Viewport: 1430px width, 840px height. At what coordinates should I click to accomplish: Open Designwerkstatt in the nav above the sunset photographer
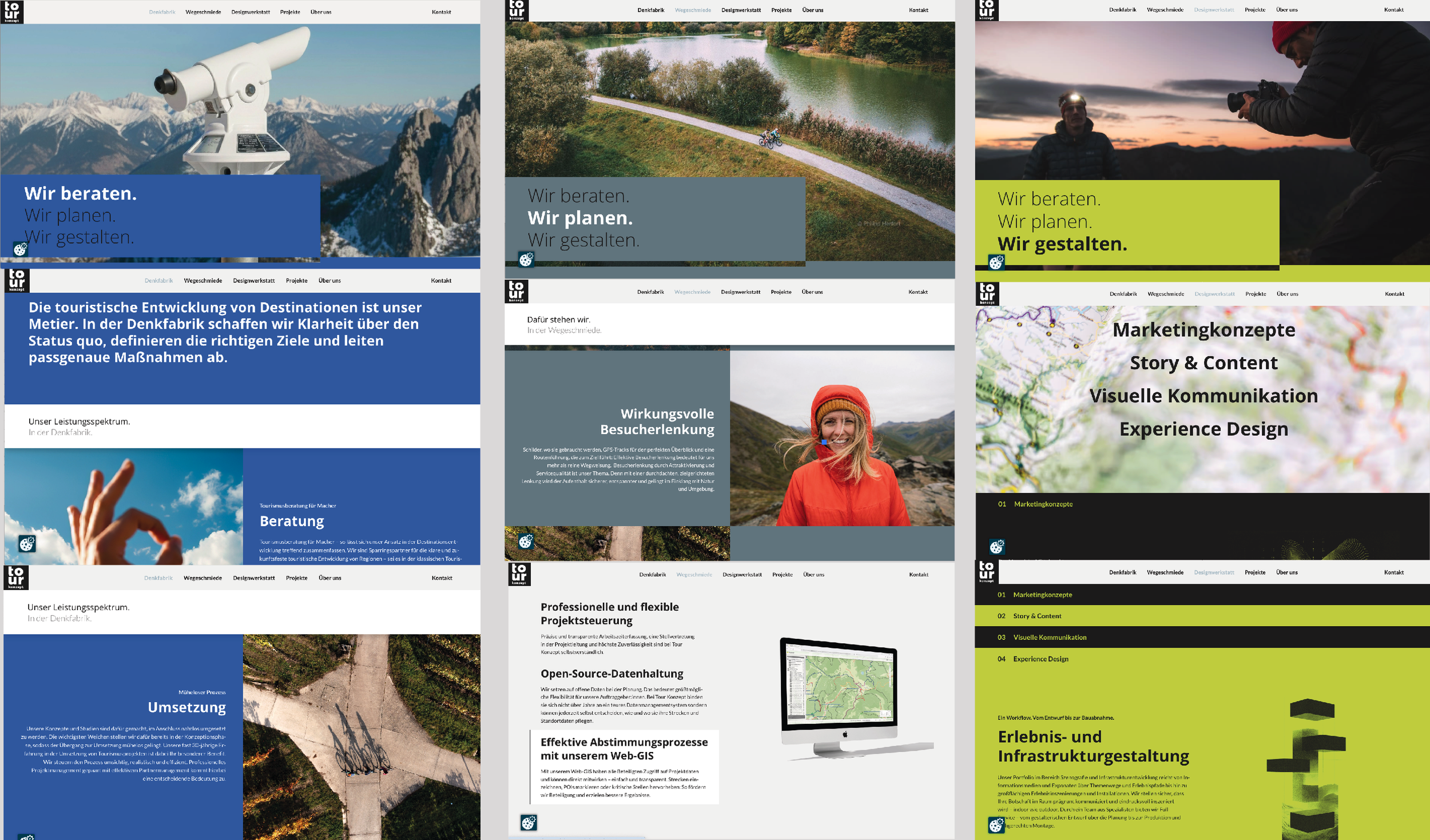(1214, 10)
